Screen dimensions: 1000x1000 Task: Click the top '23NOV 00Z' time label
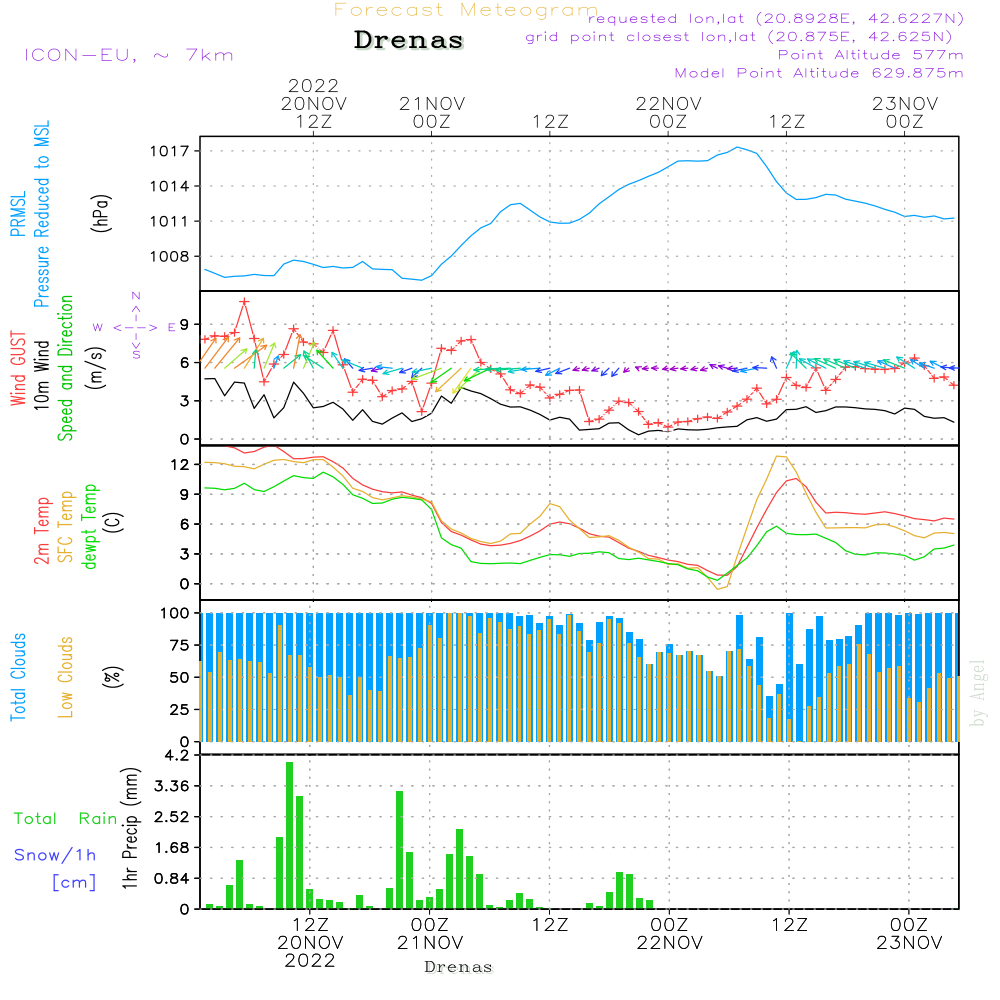coord(905,112)
